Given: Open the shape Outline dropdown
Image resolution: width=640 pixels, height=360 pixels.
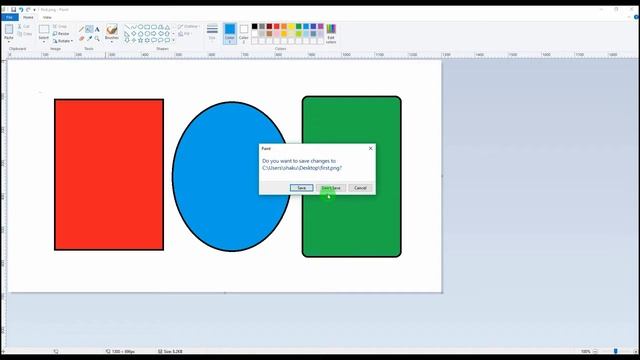Looking at the screenshot, I should click(x=188, y=26).
